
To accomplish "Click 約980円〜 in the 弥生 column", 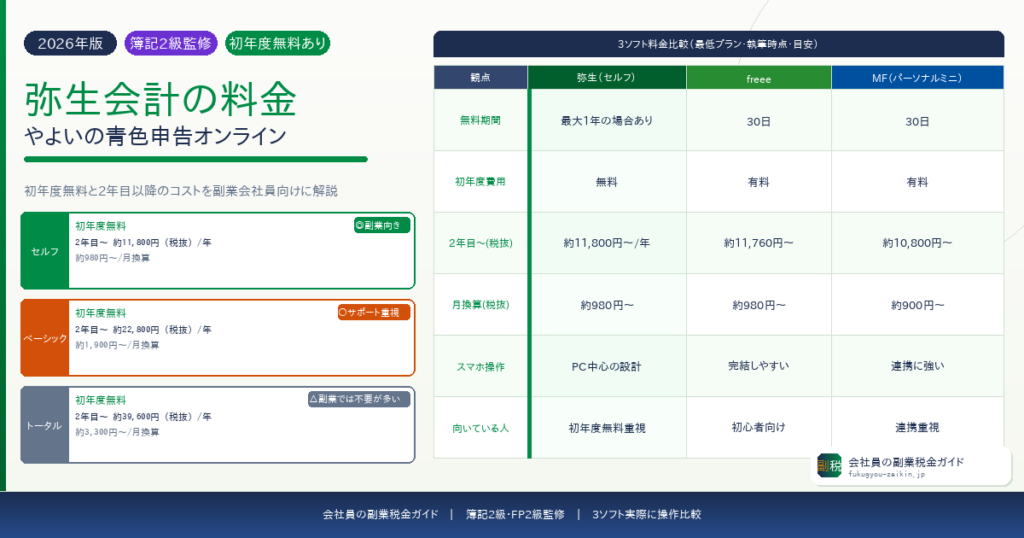I will point(607,305).
